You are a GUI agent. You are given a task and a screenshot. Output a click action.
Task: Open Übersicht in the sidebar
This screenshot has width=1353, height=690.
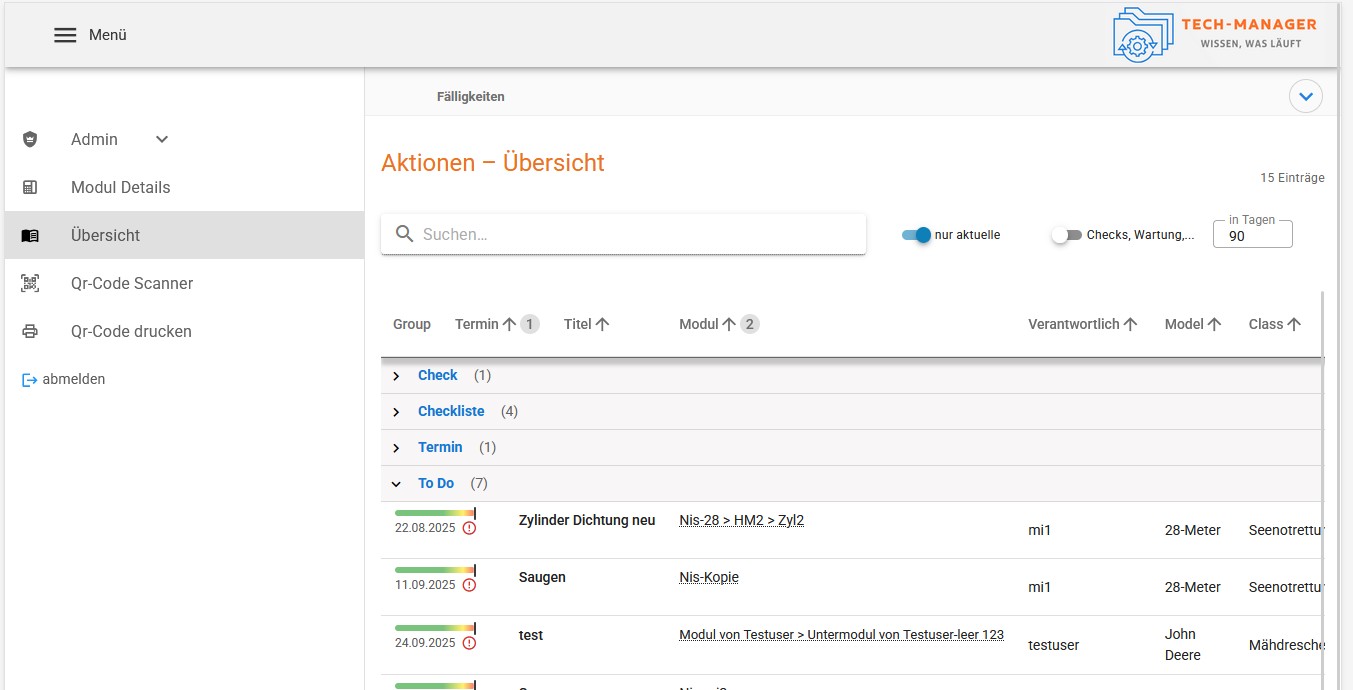pos(105,236)
